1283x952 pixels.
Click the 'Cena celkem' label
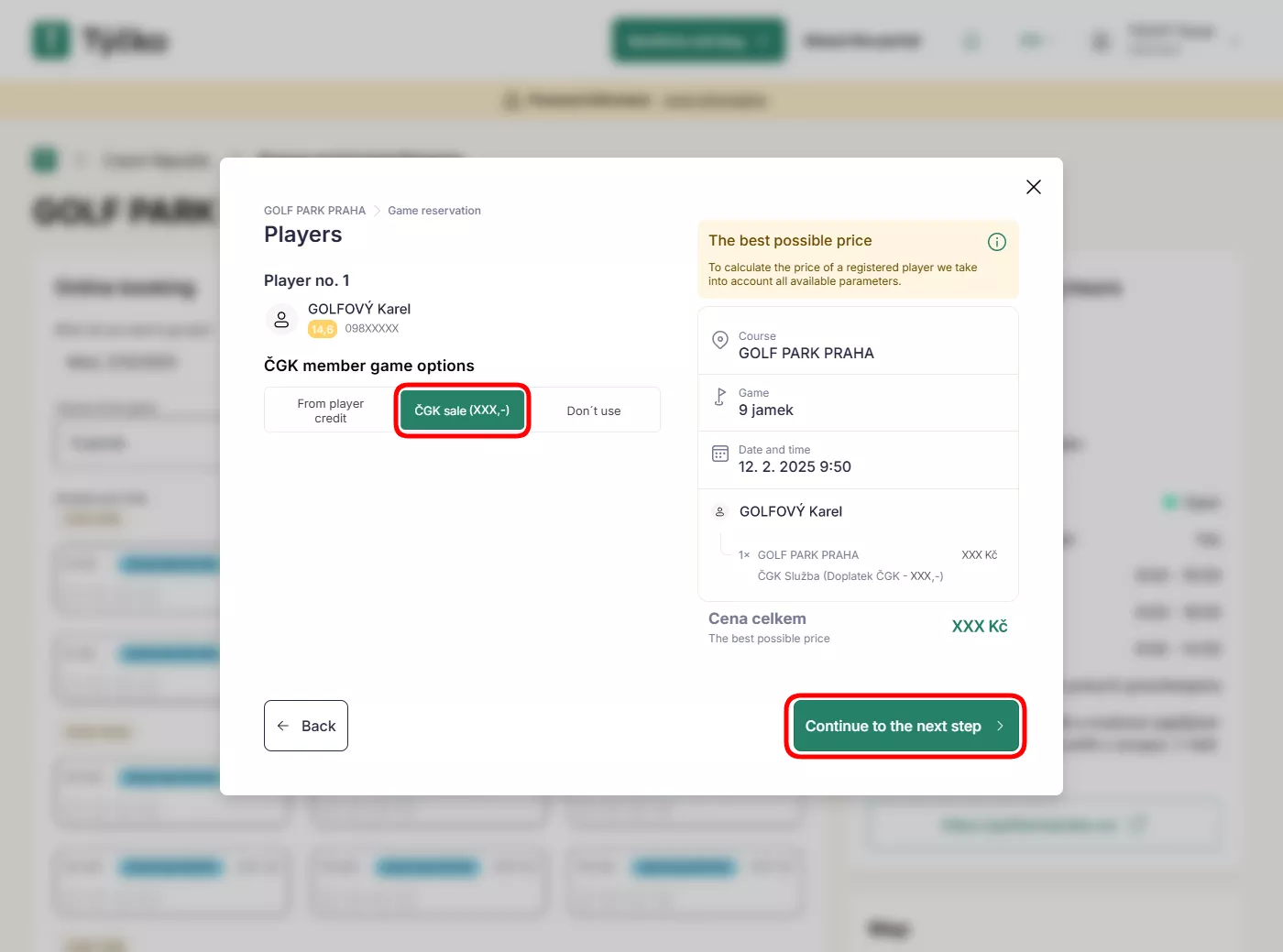click(x=757, y=619)
